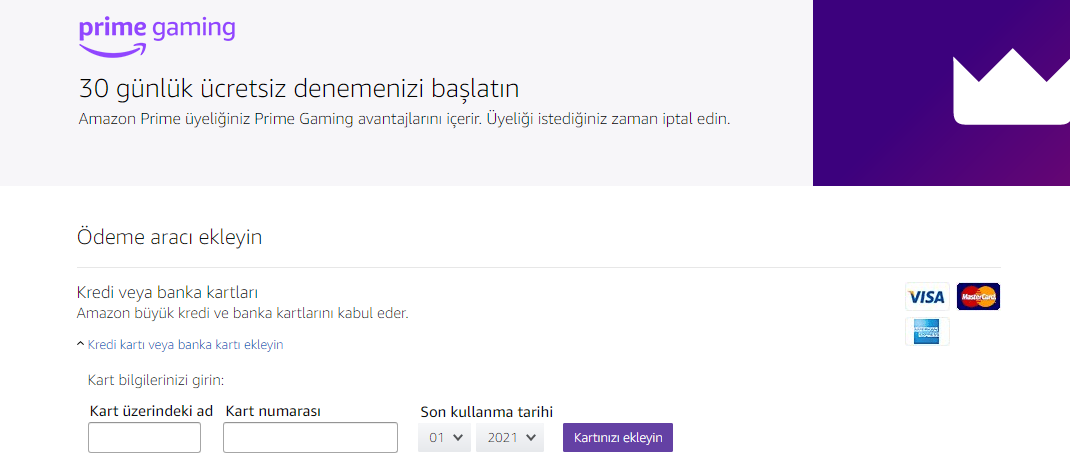The image size is (1070, 474).
Task: Click the 'Son kullanma tarihi' label
Action: point(486,411)
